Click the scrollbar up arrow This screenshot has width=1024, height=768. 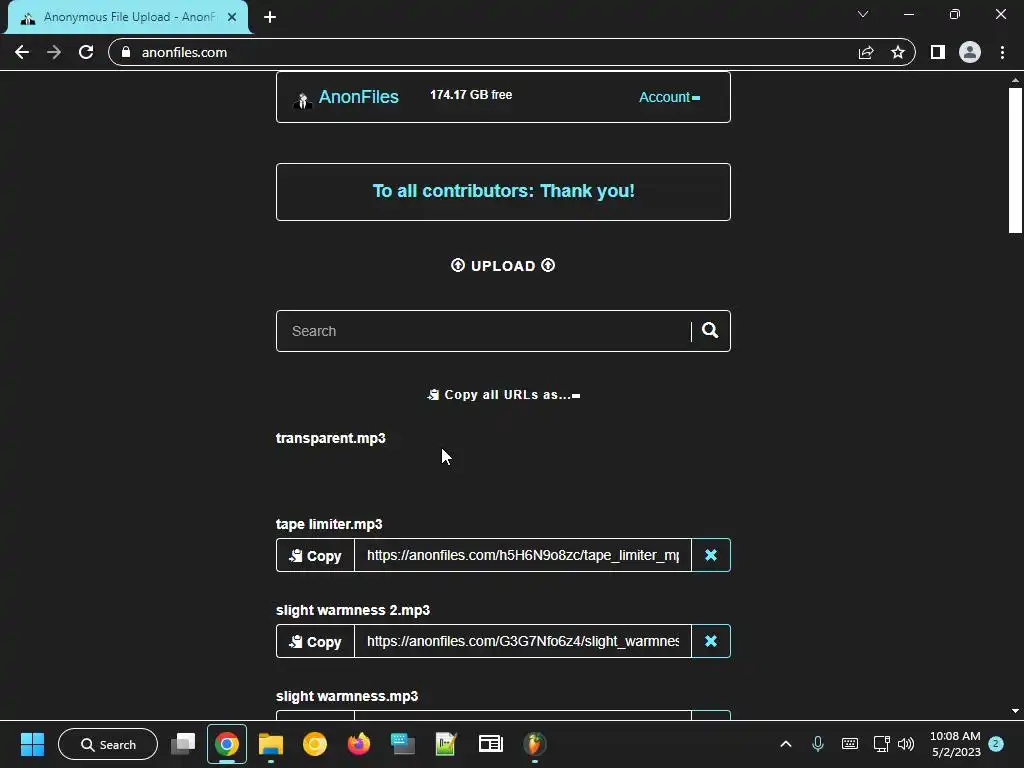coord(1015,80)
